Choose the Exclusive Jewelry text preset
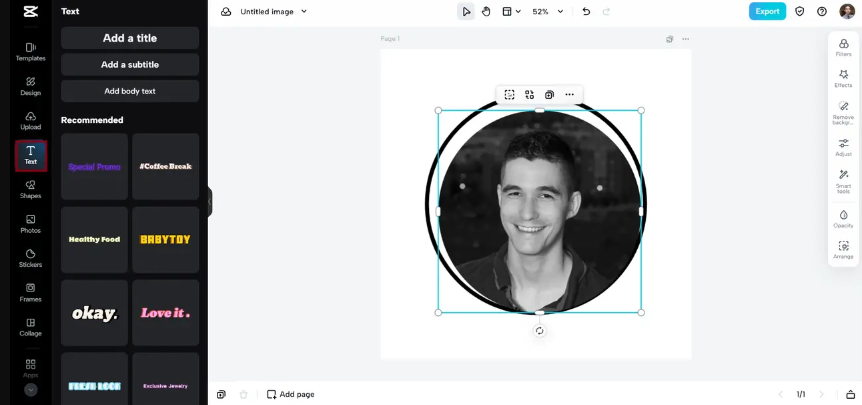The width and height of the screenshot is (862, 405). (x=165, y=379)
